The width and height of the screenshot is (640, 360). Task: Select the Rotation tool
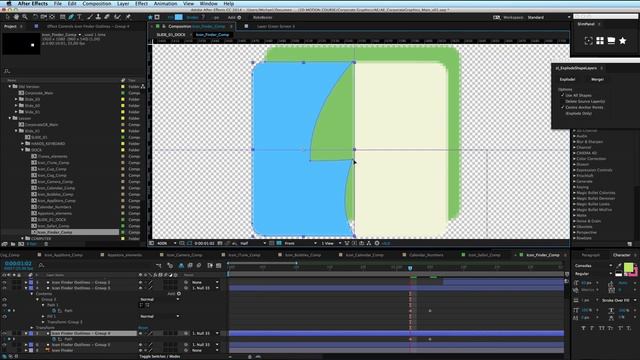(x=36, y=17)
